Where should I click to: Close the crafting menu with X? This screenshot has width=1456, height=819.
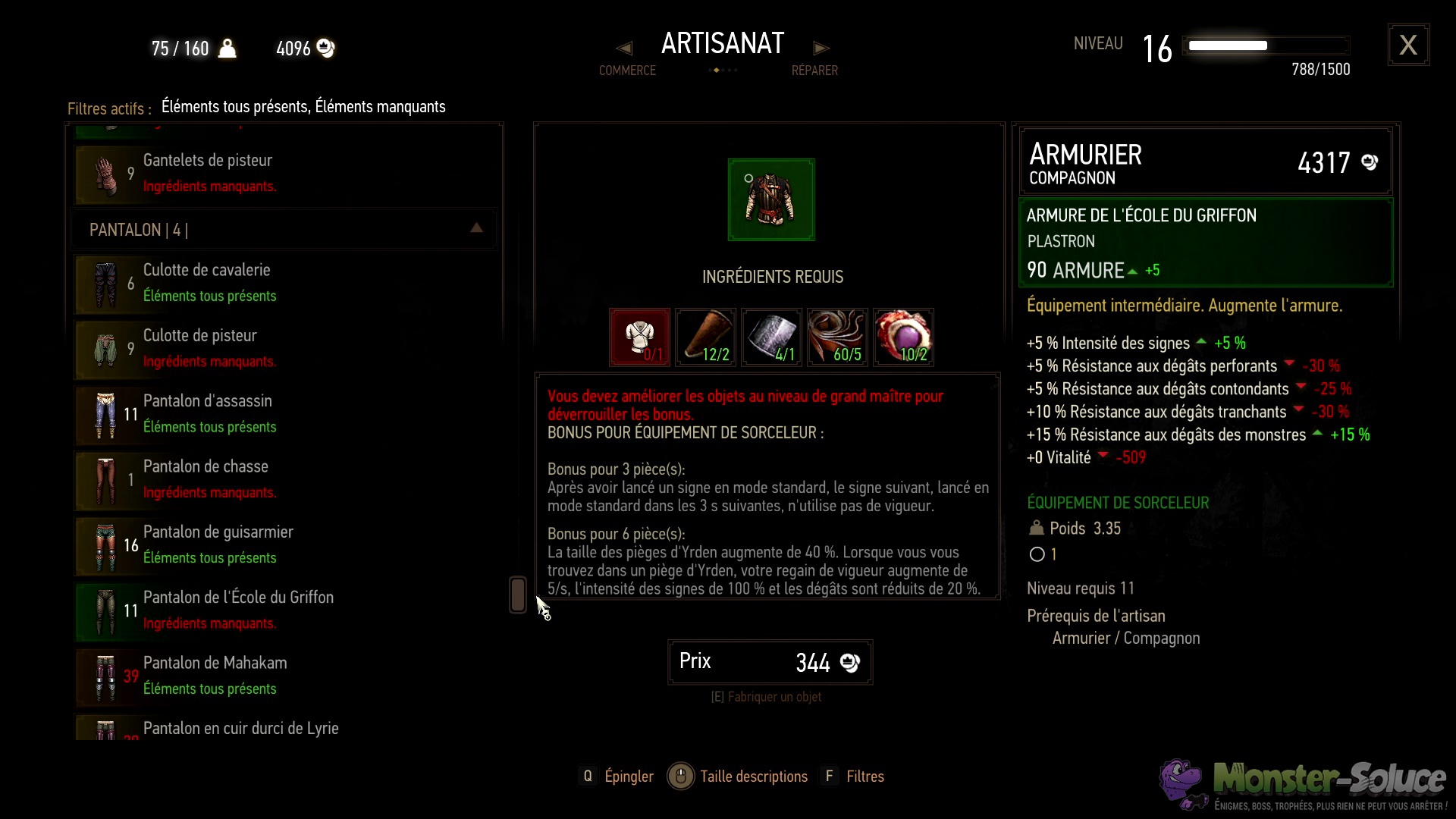pos(1408,45)
